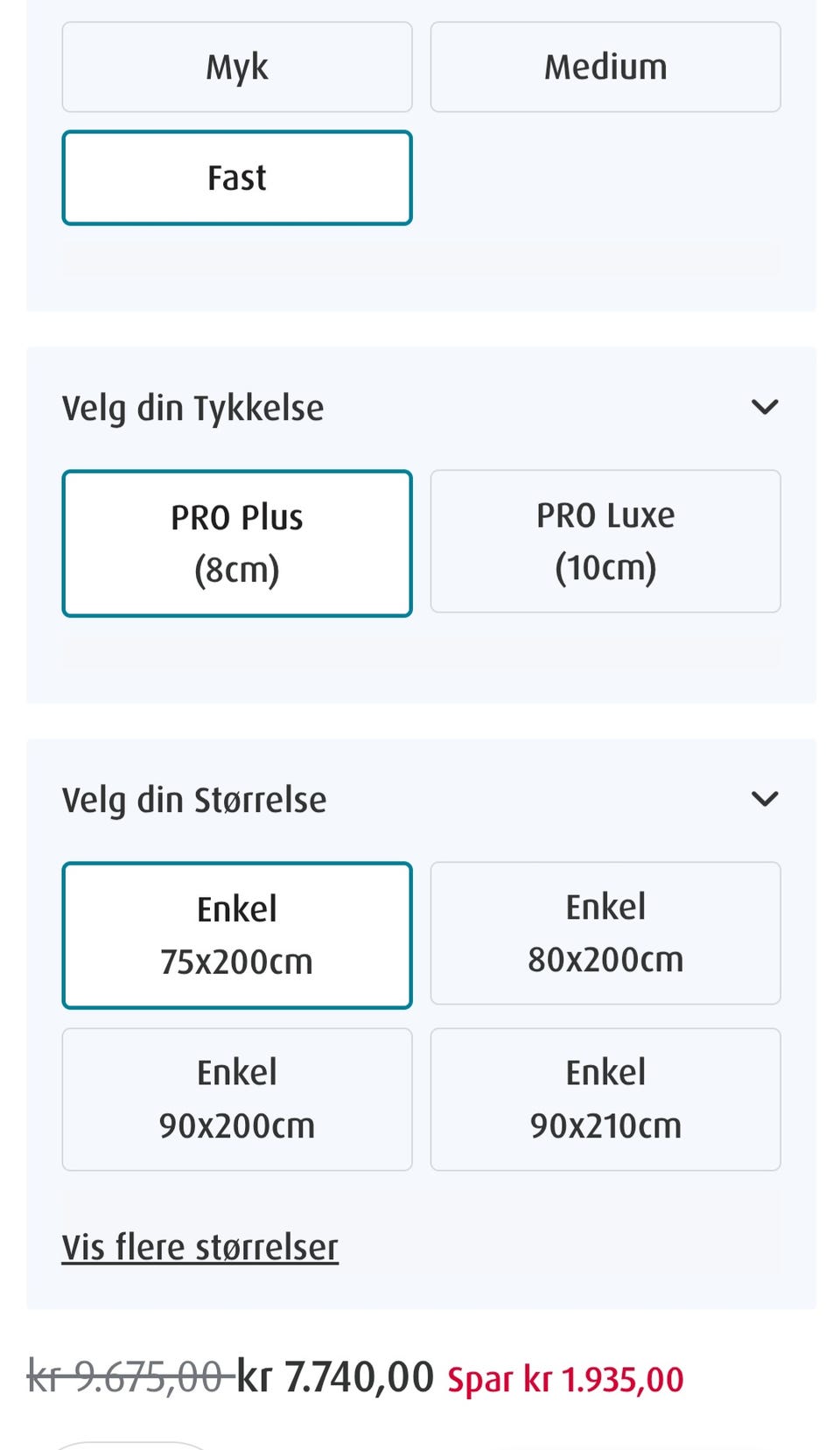The width and height of the screenshot is (840, 1450).
Task: Click the empty light bar below Fast option
Action: [421, 259]
